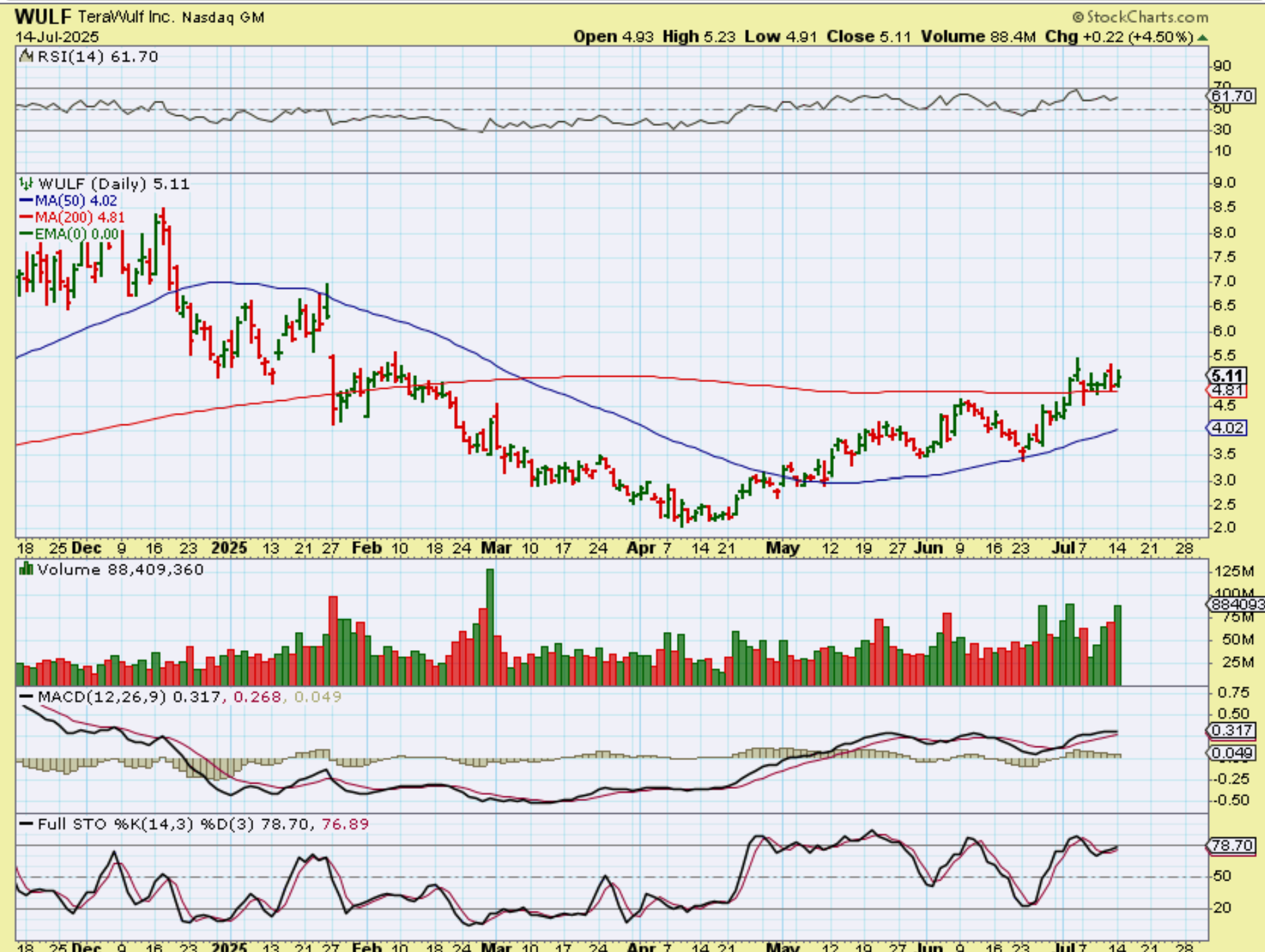The width and height of the screenshot is (1265, 952).
Task: Click the boxed blue "4.02" tag on the price axis
Action: click(x=1228, y=428)
